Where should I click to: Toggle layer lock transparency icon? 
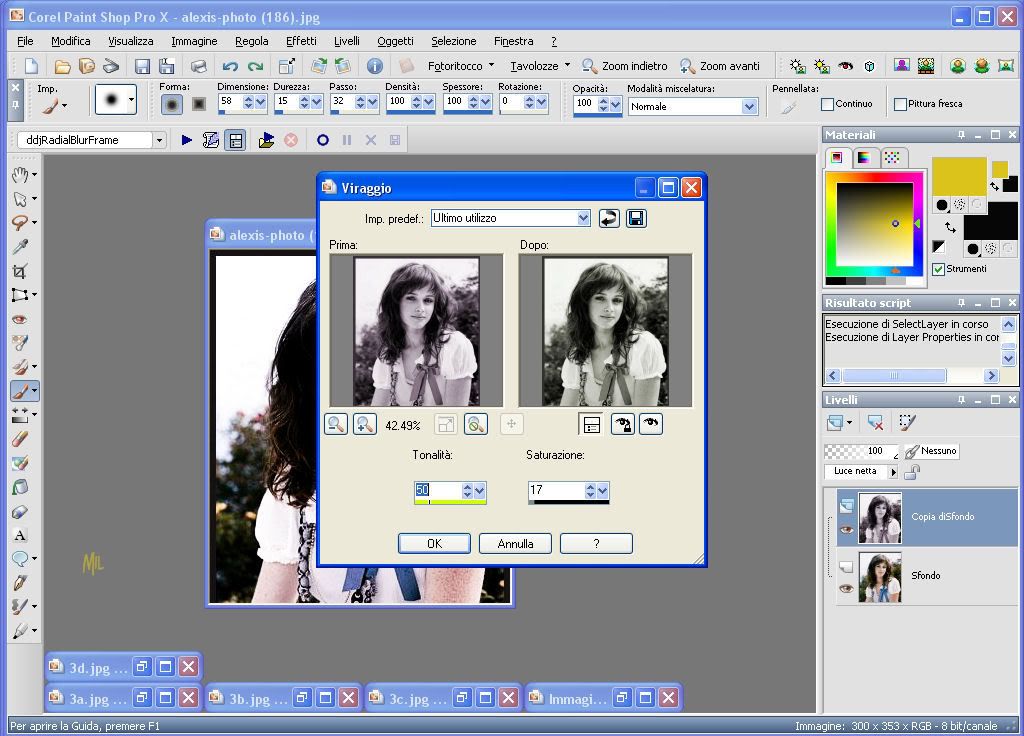912,472
